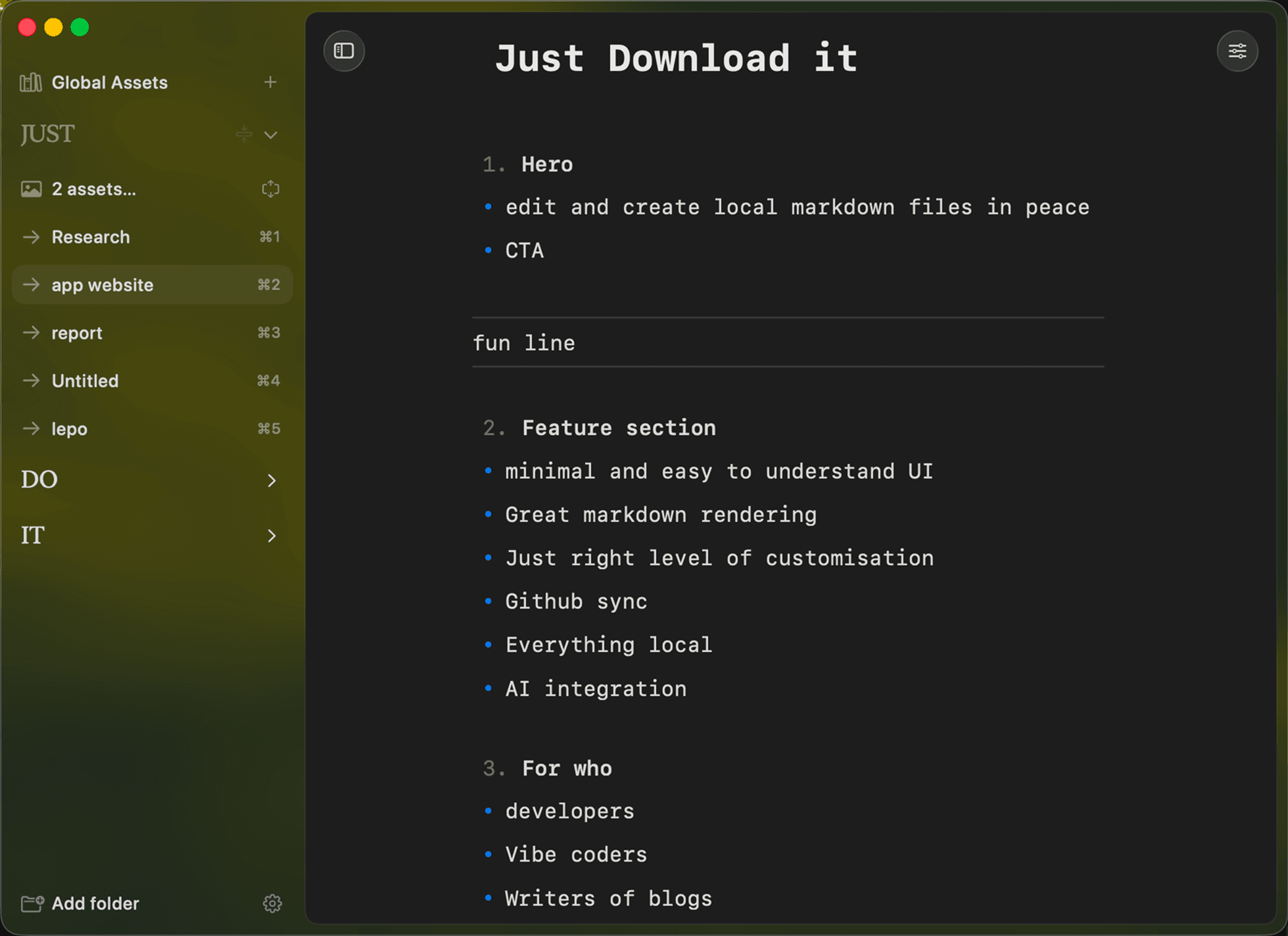
Task: Open the 2 assets... row
Action: [153, 189]
